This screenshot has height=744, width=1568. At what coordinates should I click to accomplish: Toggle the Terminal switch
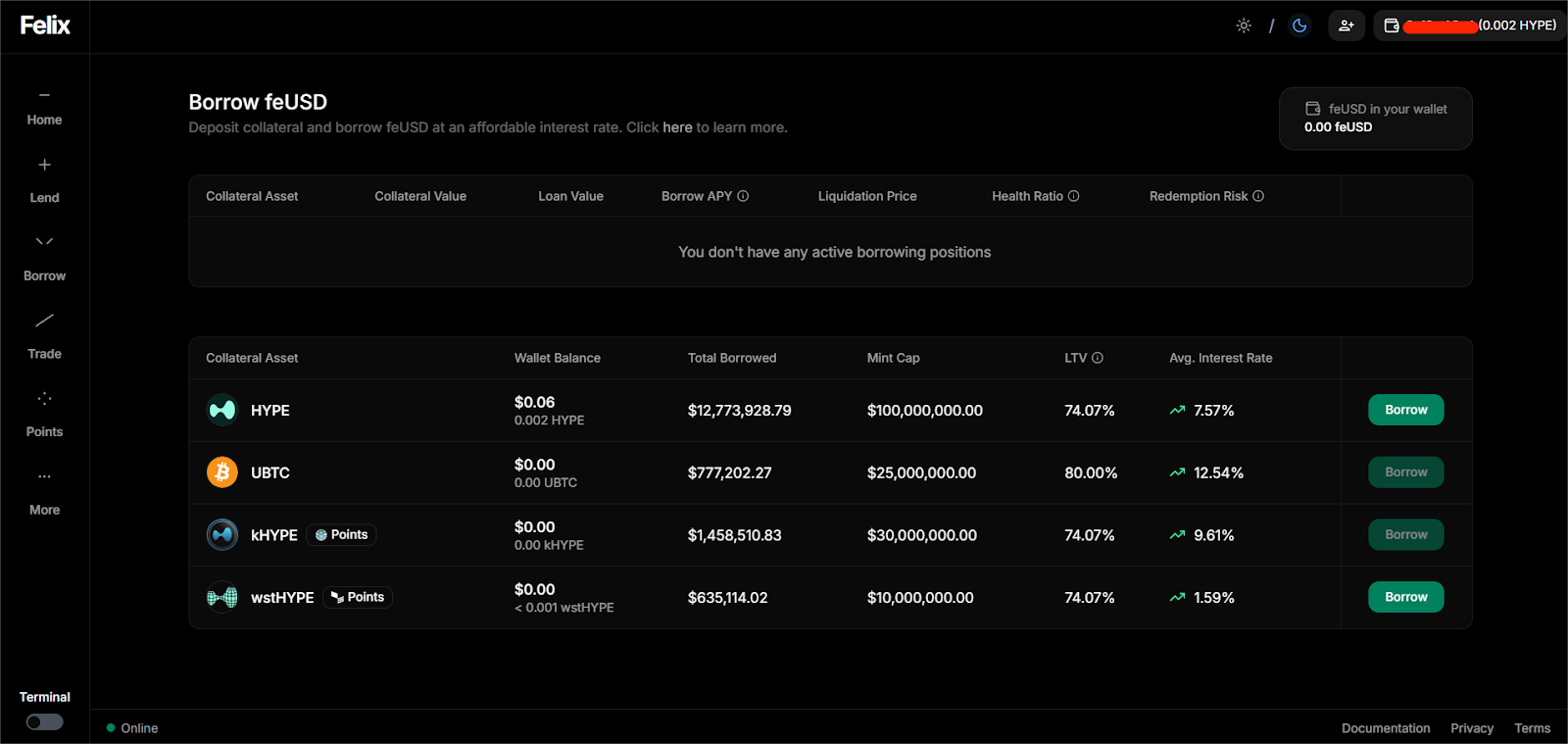click(x=44, y=722)
